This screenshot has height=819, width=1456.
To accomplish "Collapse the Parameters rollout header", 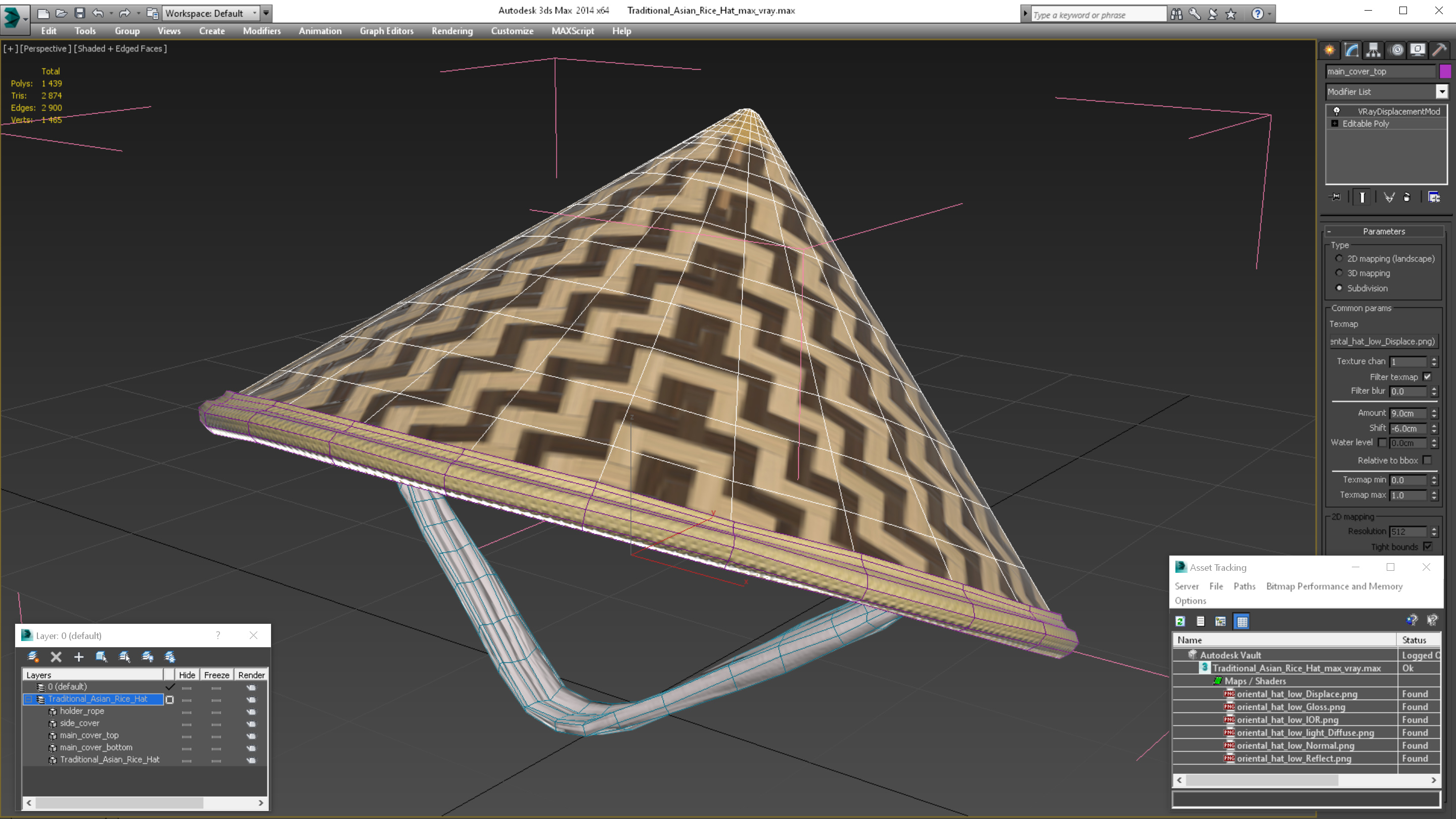I will coord(1384,231).
